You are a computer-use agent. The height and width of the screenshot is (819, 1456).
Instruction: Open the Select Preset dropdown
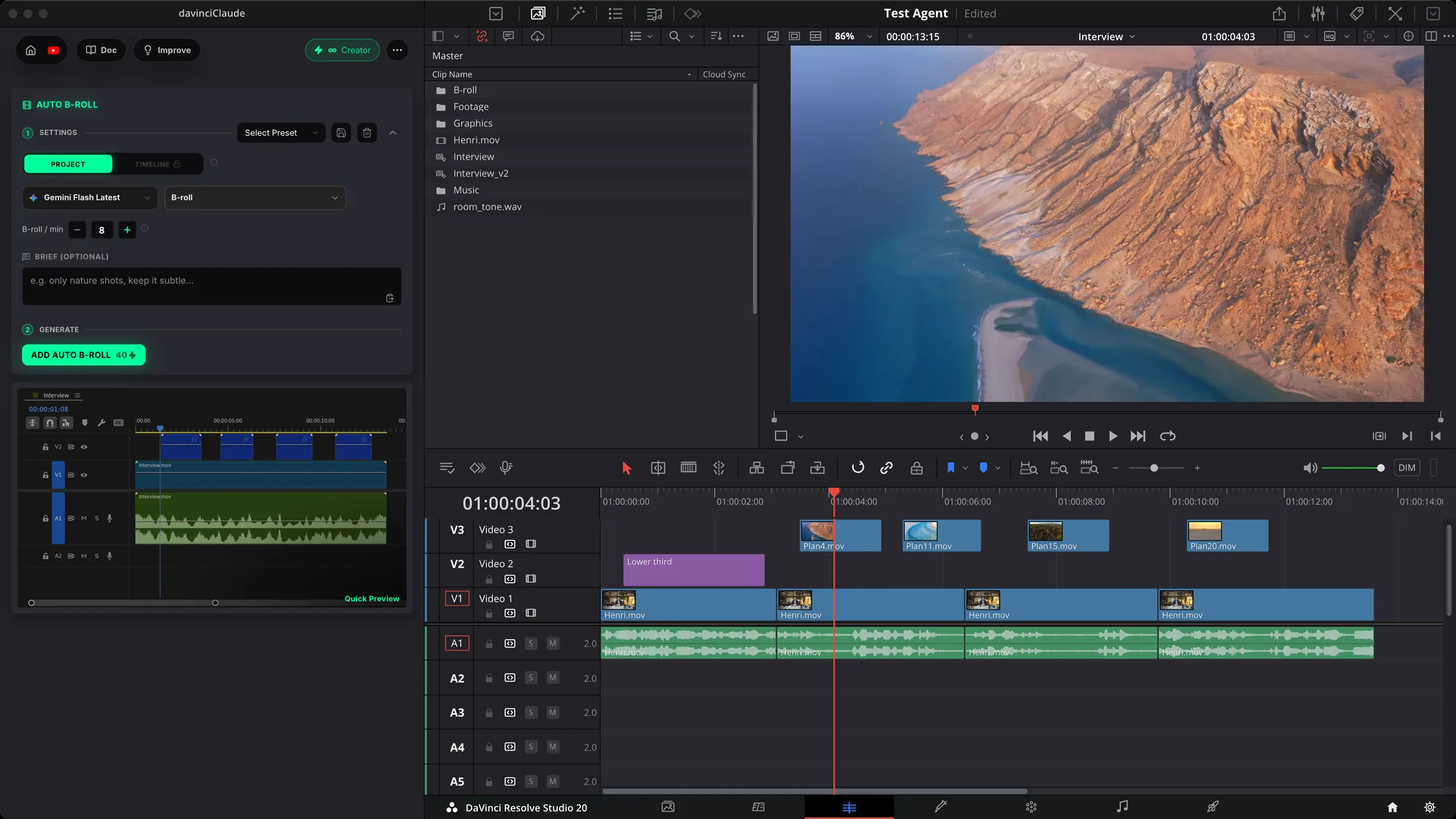pyautogui.click(x=281, y=133)
